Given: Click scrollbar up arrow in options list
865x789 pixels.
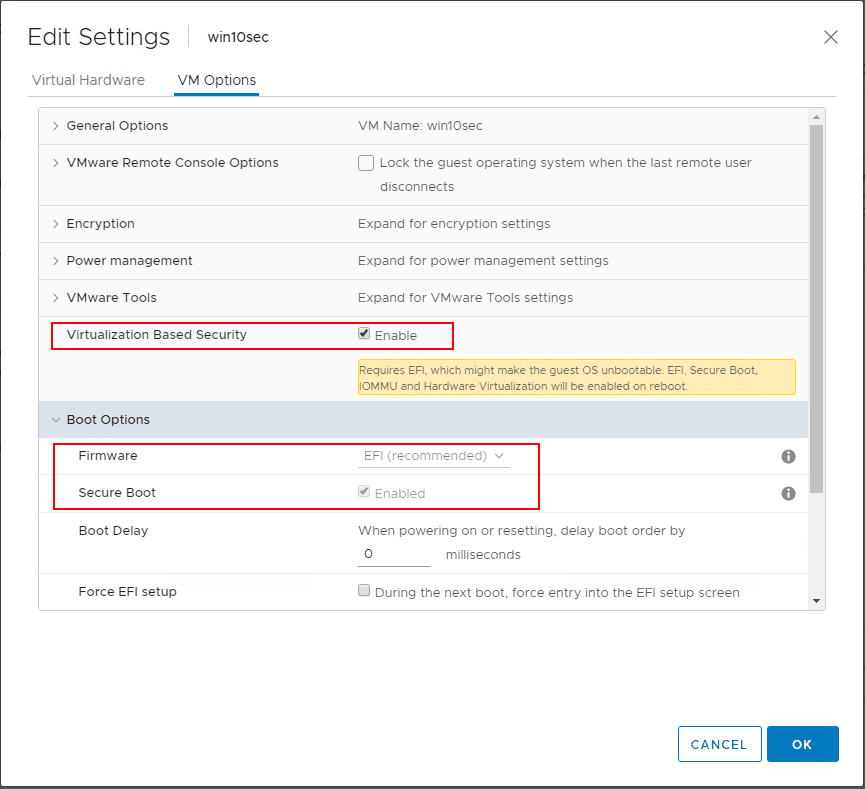Looking at the screenshot, I should click(x=817, y=117).
